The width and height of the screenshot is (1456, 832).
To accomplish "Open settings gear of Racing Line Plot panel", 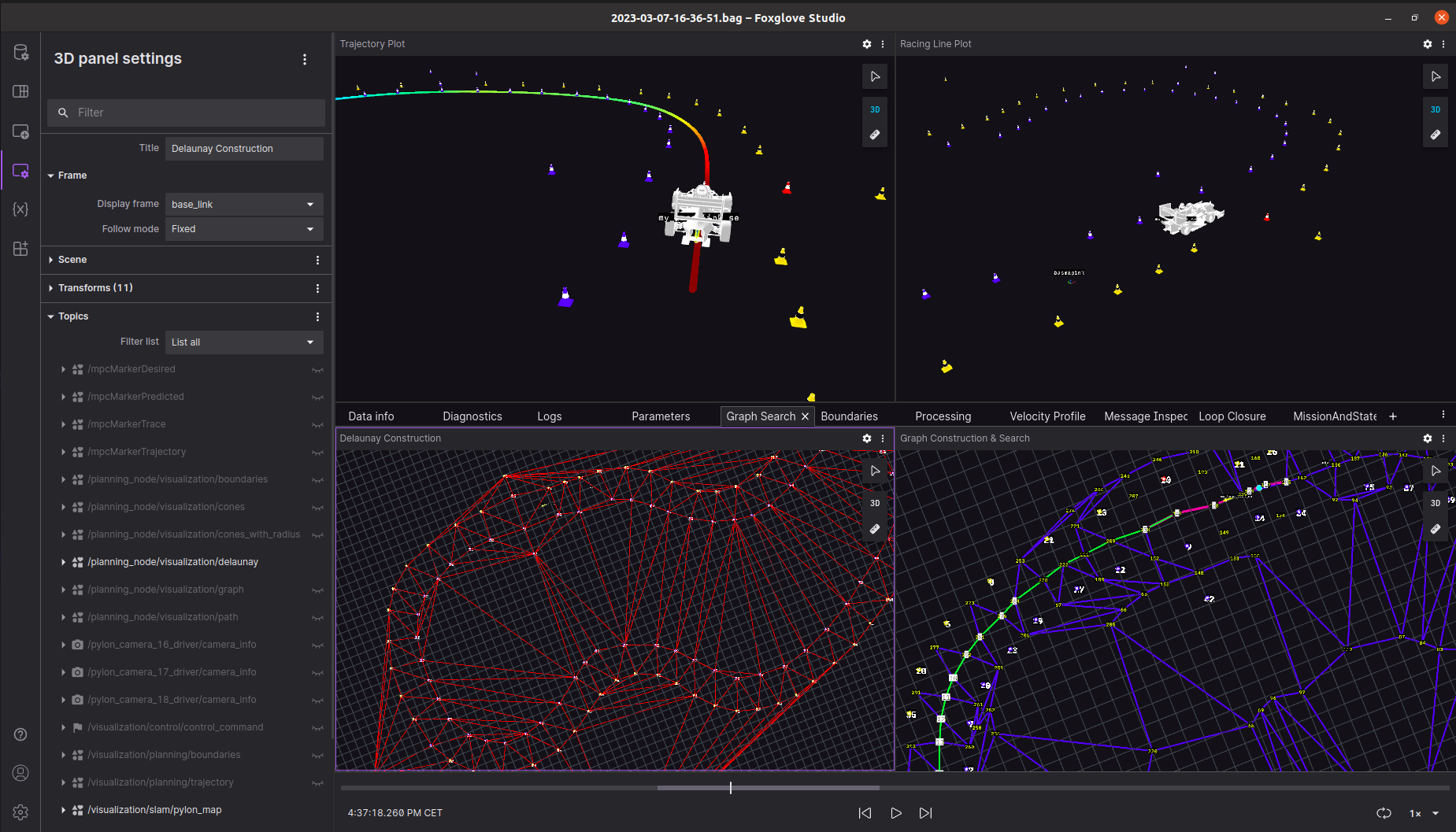I will click(1427, 44).
